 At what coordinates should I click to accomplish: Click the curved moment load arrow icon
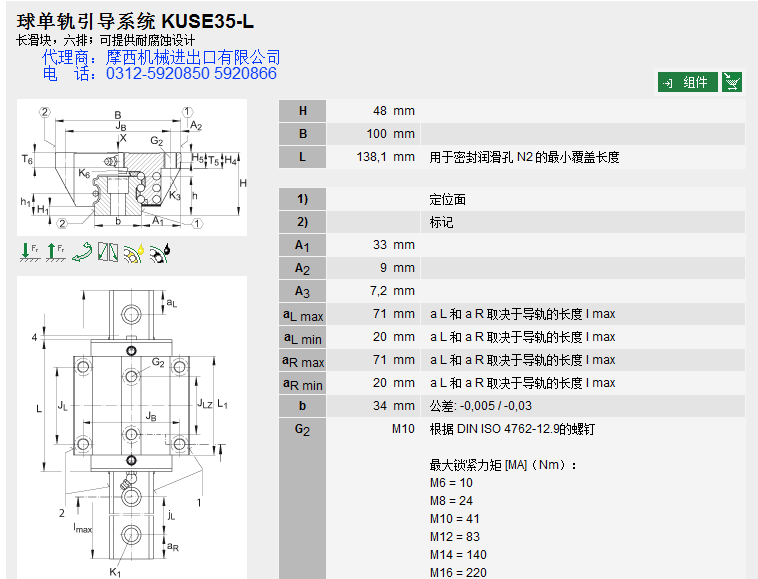coord(81,254)
